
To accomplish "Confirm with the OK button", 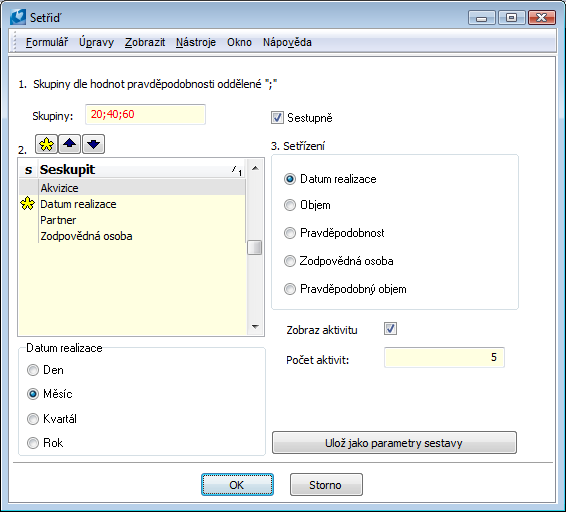I will 237,485.
